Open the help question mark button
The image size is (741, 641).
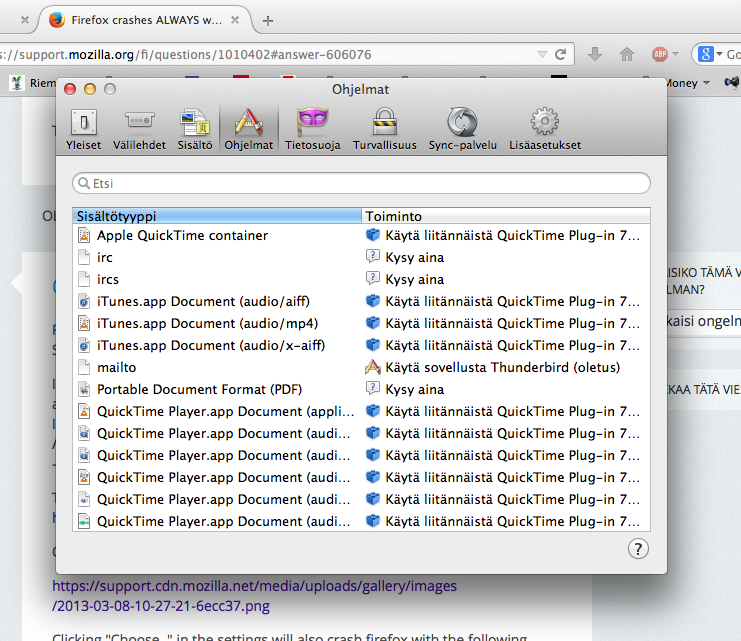click(638, 549)
